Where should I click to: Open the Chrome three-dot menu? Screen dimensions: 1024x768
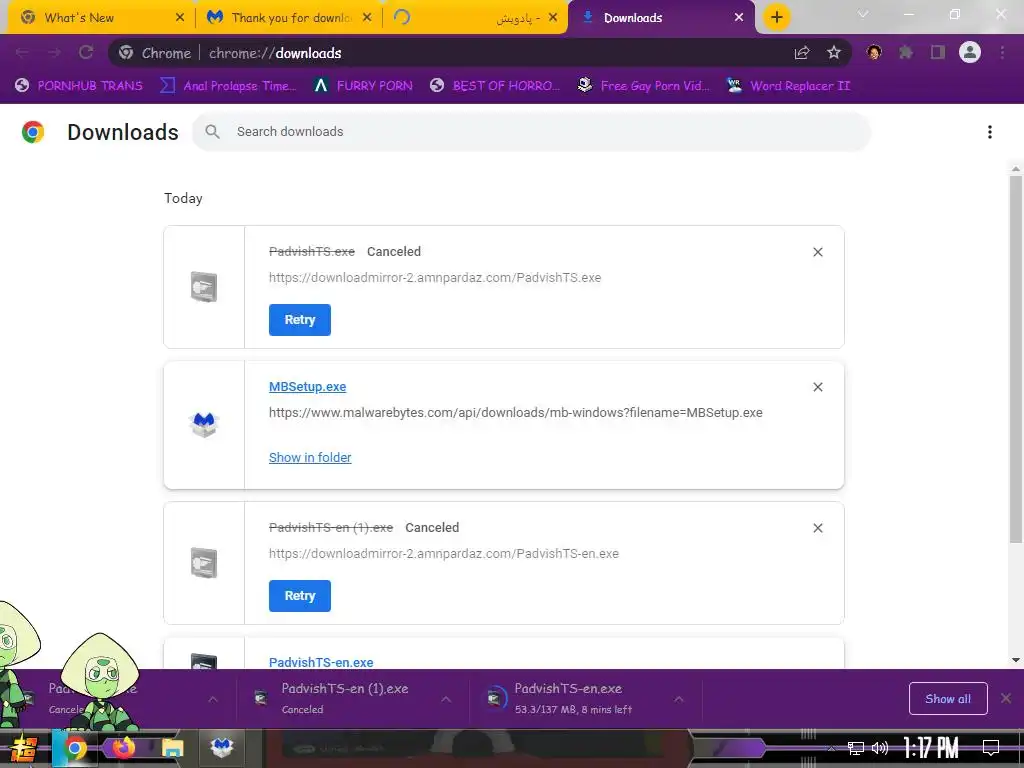(1002, 53)
